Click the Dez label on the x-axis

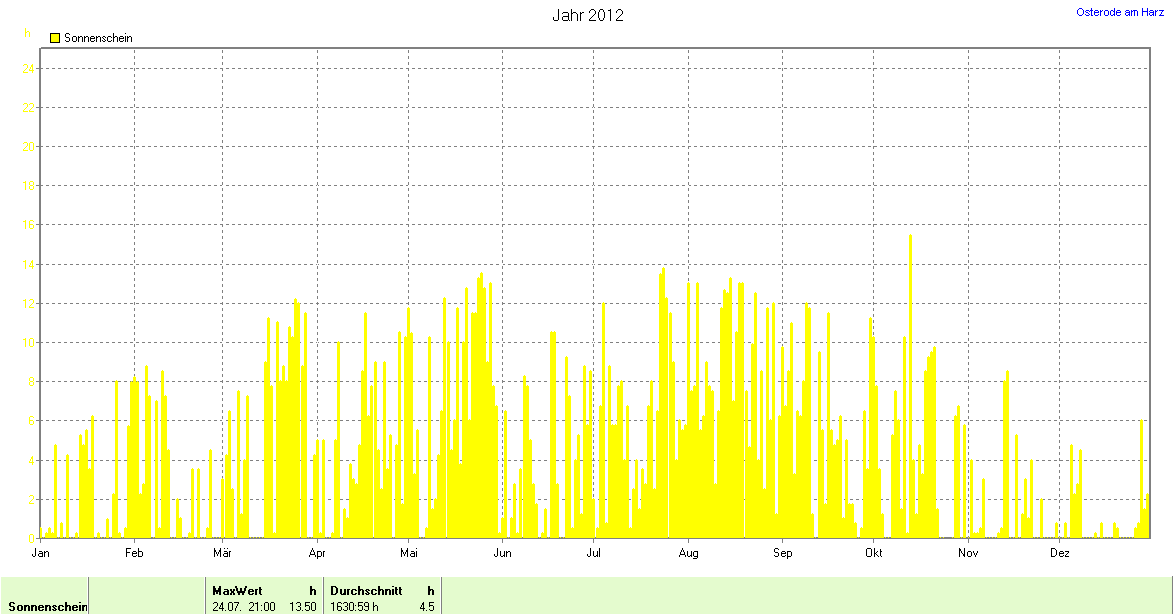coord(1060,552)
